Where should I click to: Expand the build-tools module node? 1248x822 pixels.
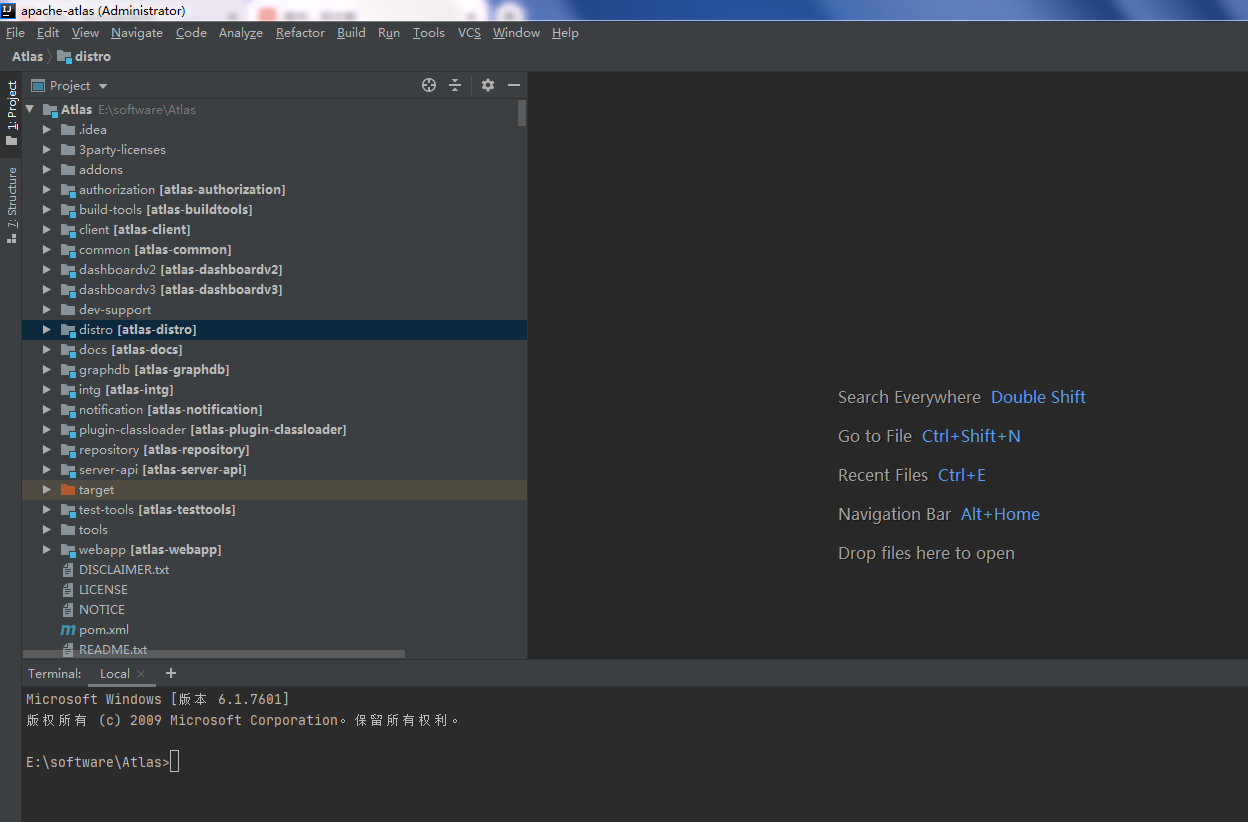pyautogui.click(x=46, y=210)
